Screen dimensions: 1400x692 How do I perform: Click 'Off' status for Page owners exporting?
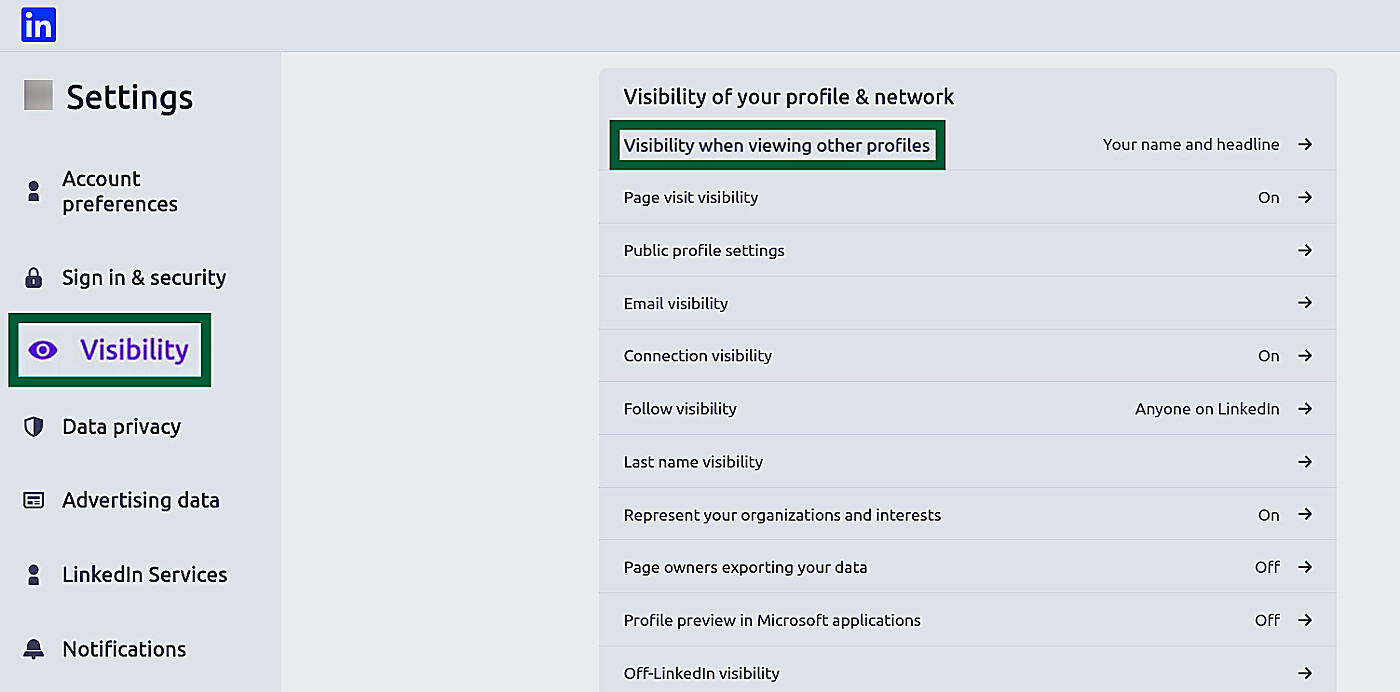[1268, 567]
